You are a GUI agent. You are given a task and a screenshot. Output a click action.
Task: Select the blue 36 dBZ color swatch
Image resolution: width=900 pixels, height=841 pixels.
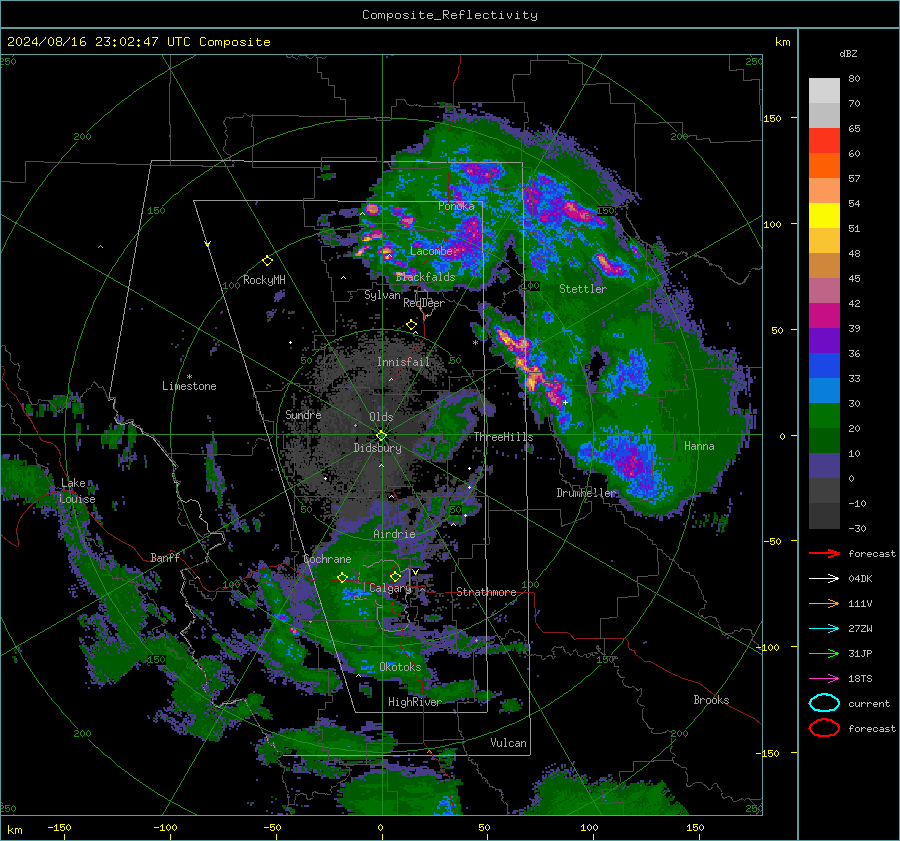click(x=824, y=366)
